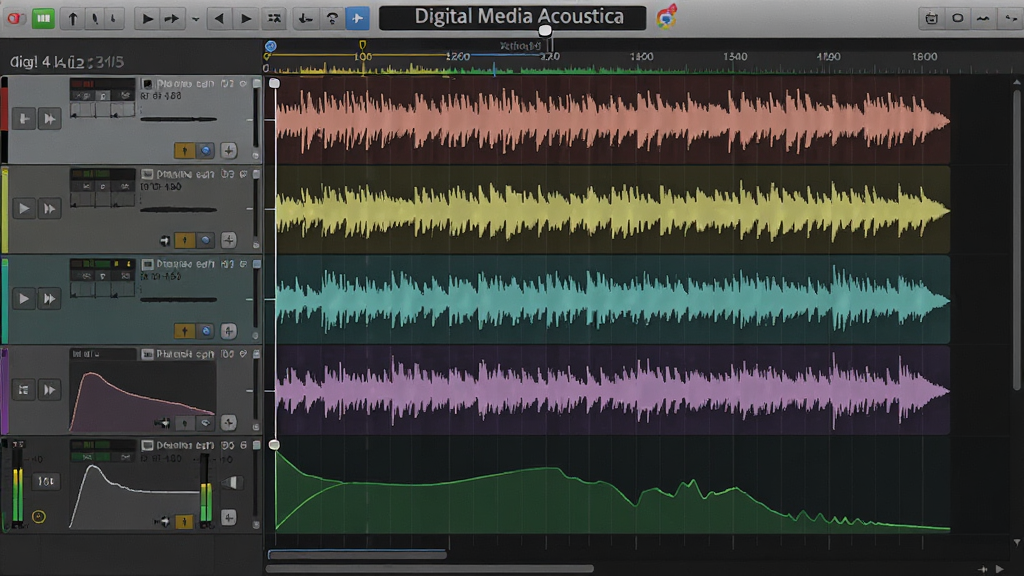Click the fast-forward button on the salmon track
The width and height of the screenshot is (1024, 576).
pos(49,118)
